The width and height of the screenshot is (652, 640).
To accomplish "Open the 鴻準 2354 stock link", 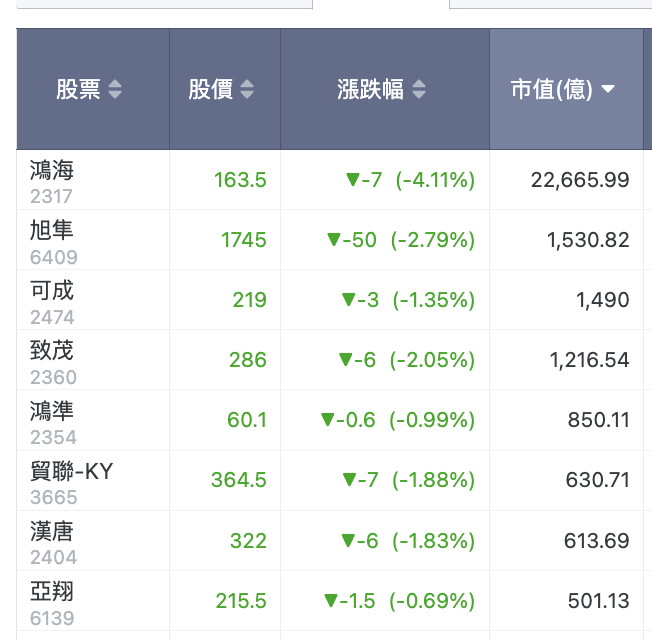I will tap(53, 422).
